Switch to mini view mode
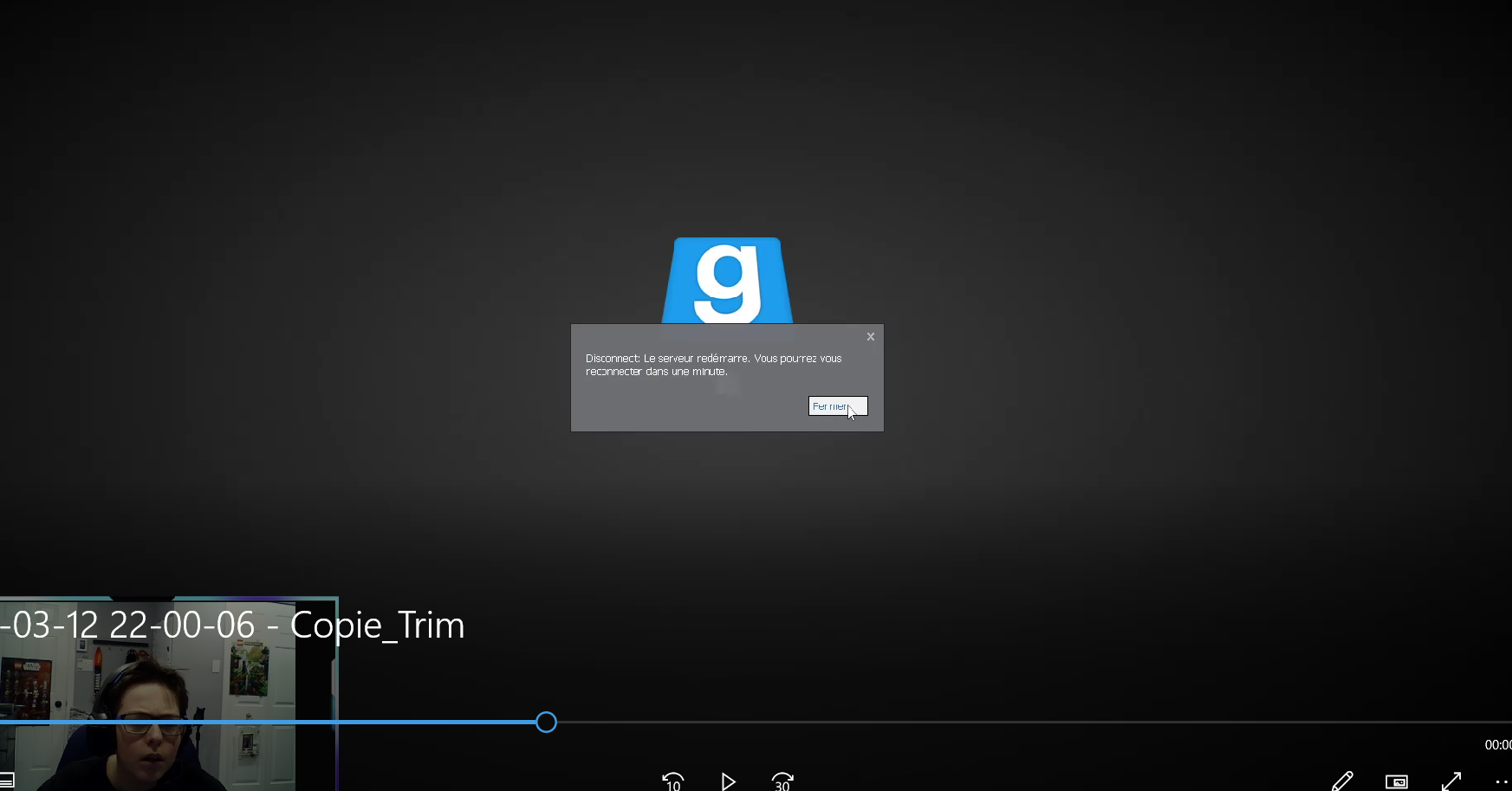 (x=1397, y=781)
